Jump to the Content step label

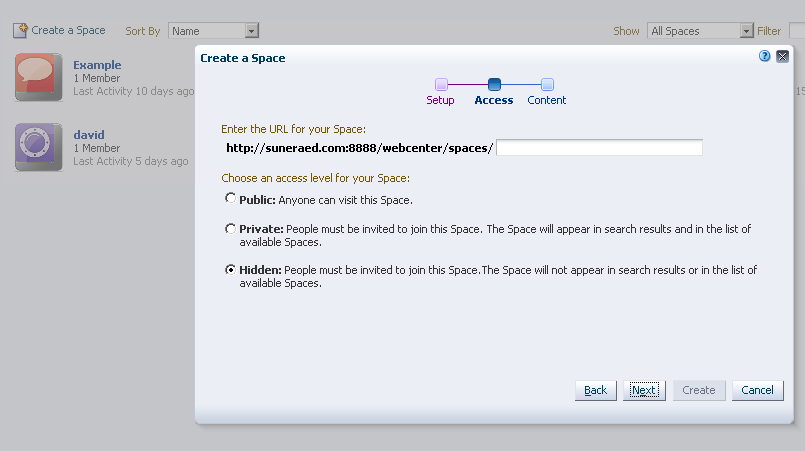(547, 100)
